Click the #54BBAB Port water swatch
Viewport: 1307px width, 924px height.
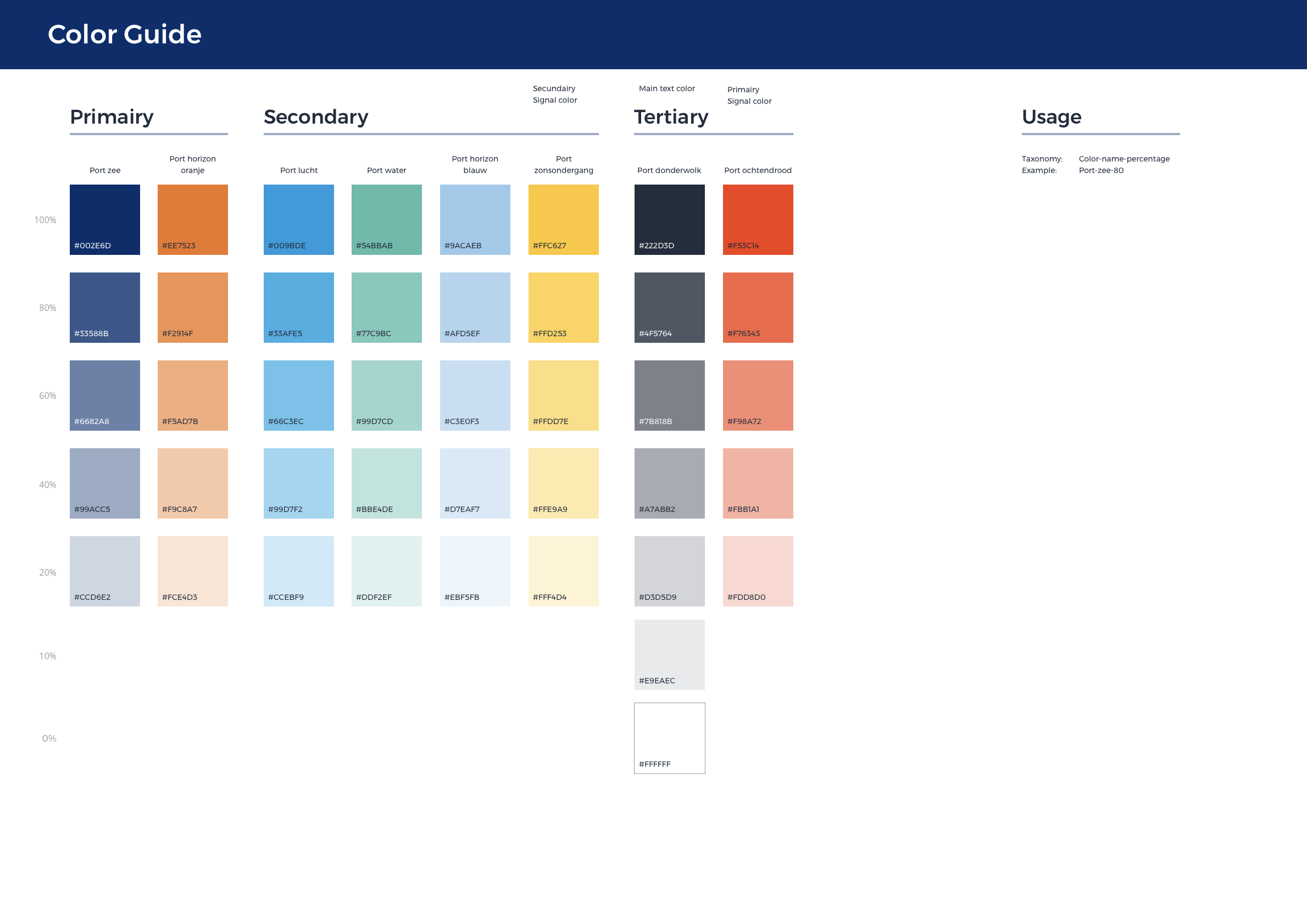[387, 219]
